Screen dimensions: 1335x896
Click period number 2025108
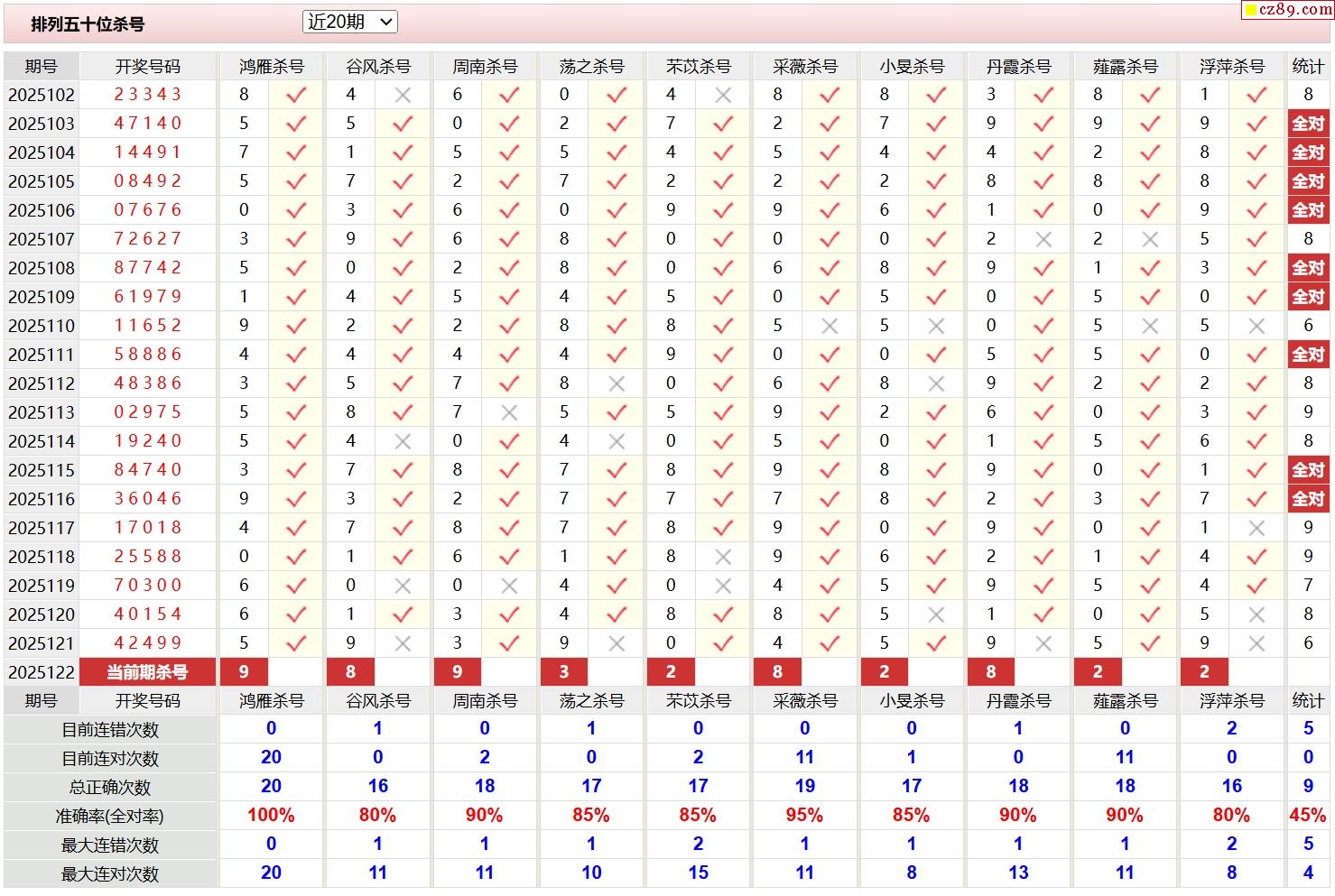coord(42,268)
